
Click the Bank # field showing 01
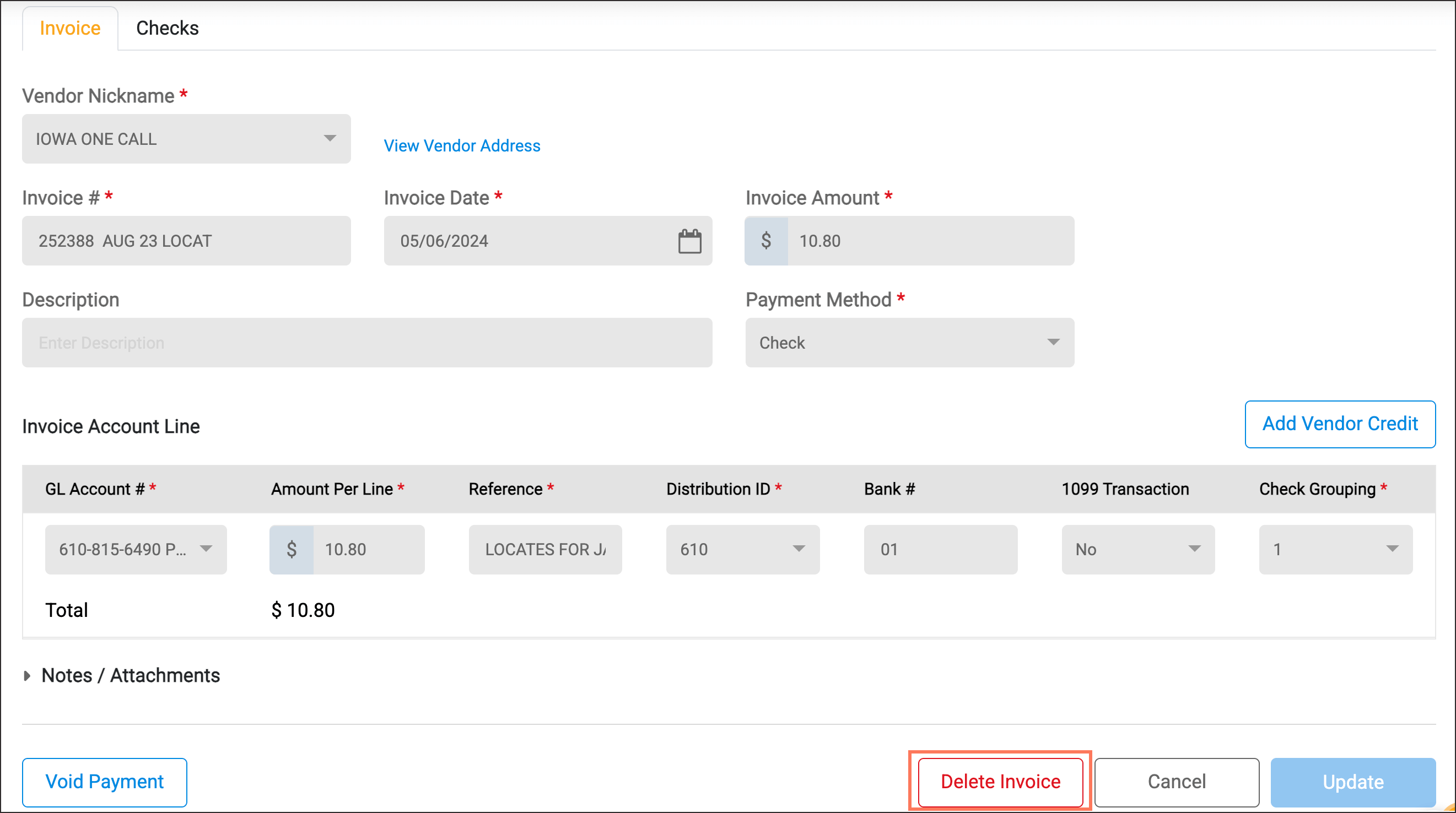tap(941, 550)
